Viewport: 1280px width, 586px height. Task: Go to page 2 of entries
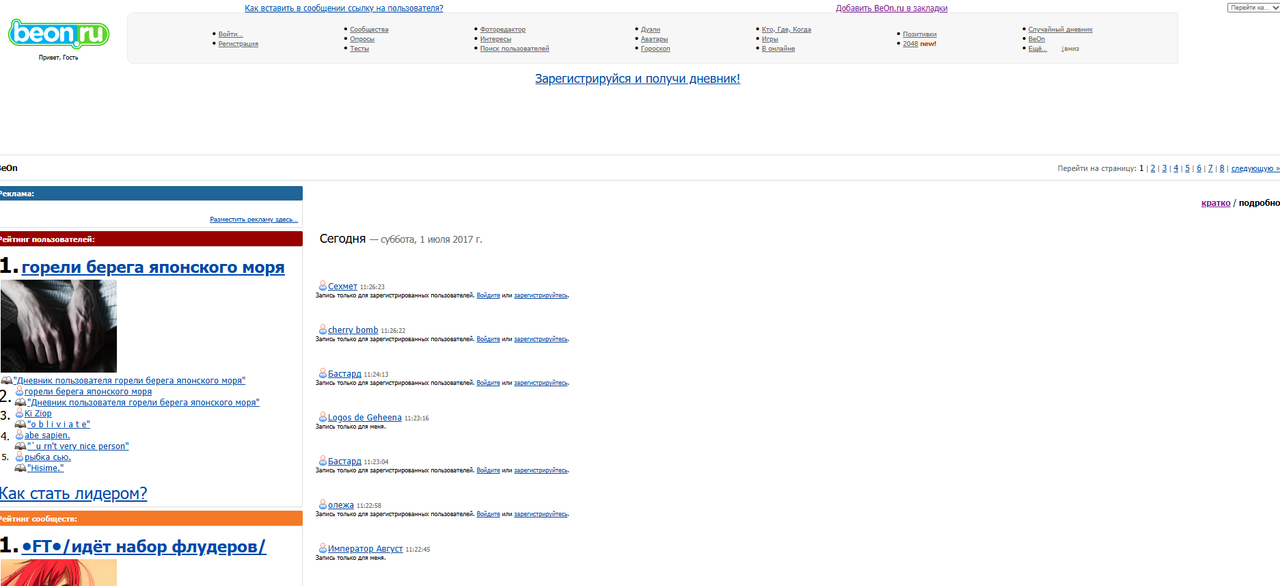point(1152,169)
